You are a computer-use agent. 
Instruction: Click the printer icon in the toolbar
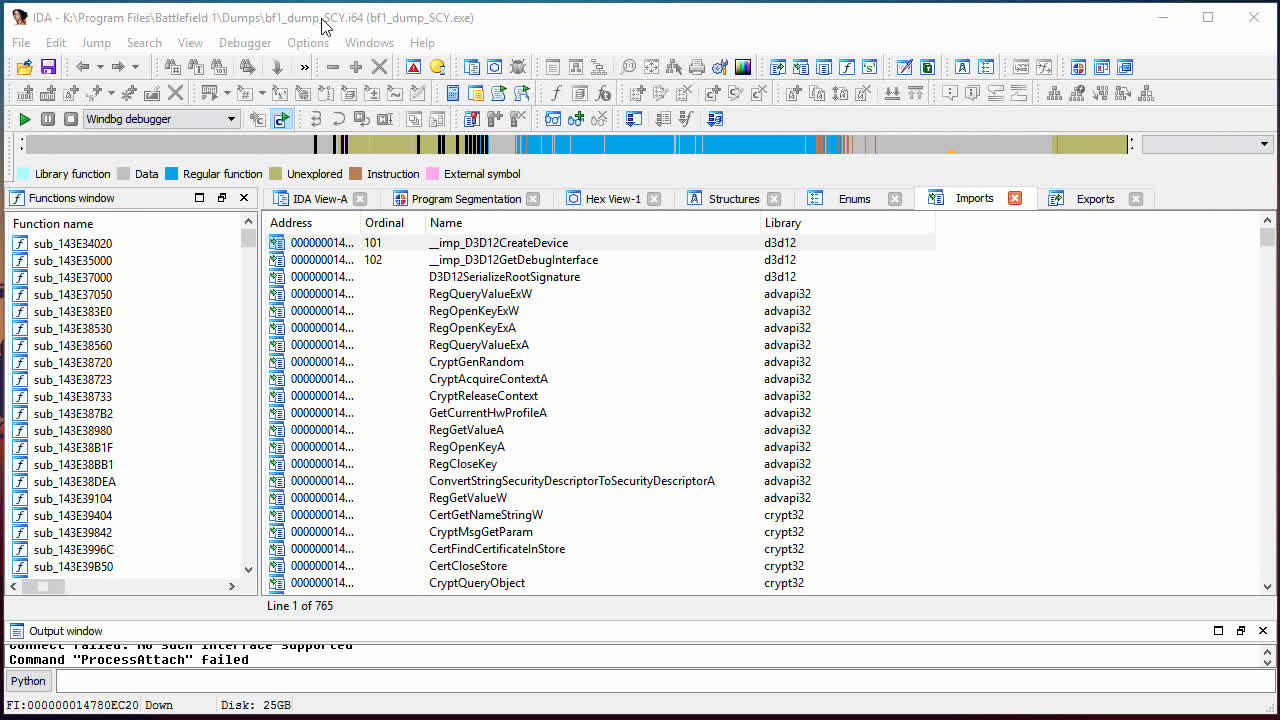coord(697,67)
